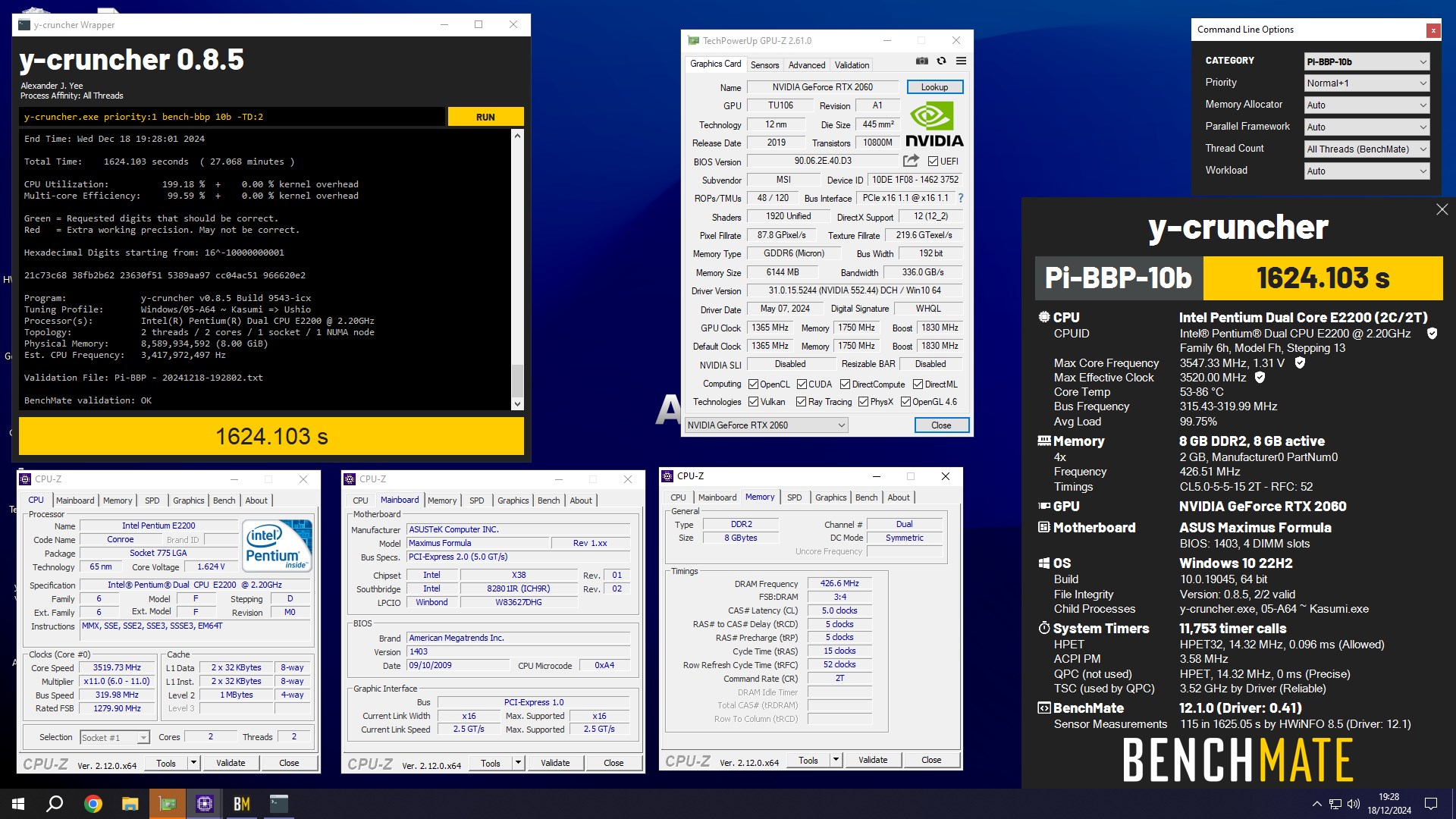Toggle the PhysX checkbox in GPU-Z

(863, 402)
